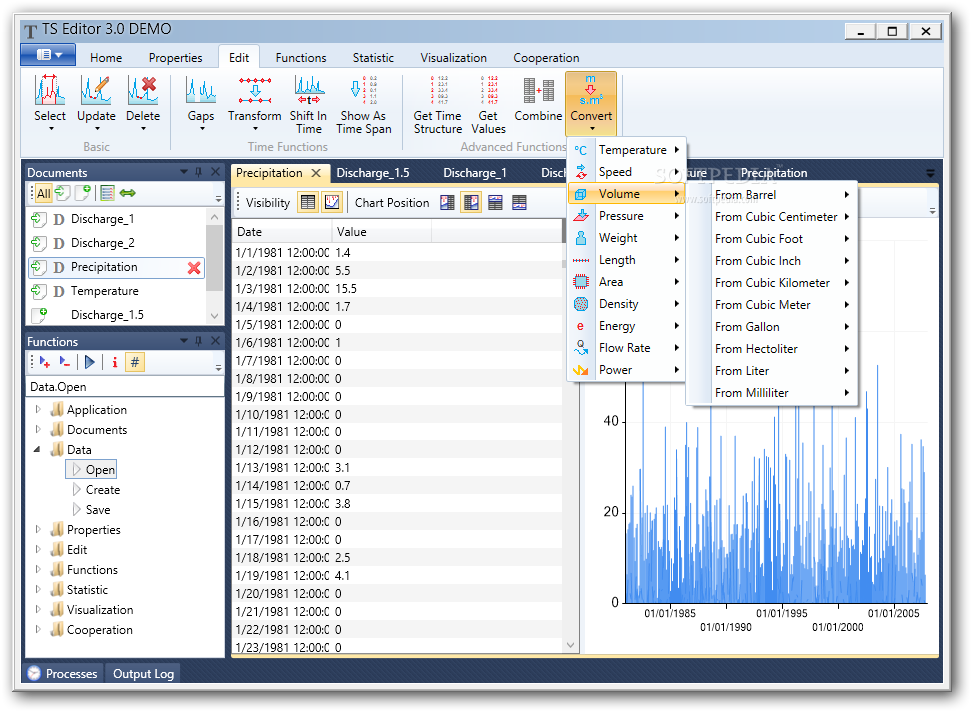Toggle table visibility in the Visibility toolbar
The image size is (972, 712).
click(308, 202)
